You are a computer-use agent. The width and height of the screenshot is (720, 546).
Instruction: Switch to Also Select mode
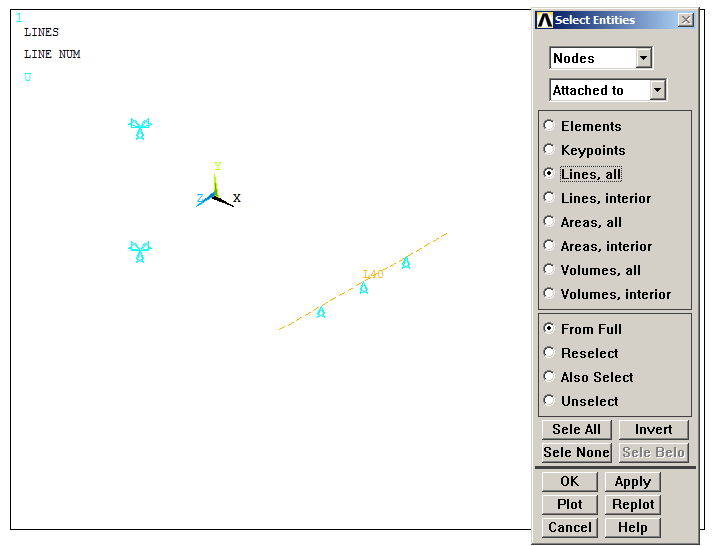click(549, 376)
